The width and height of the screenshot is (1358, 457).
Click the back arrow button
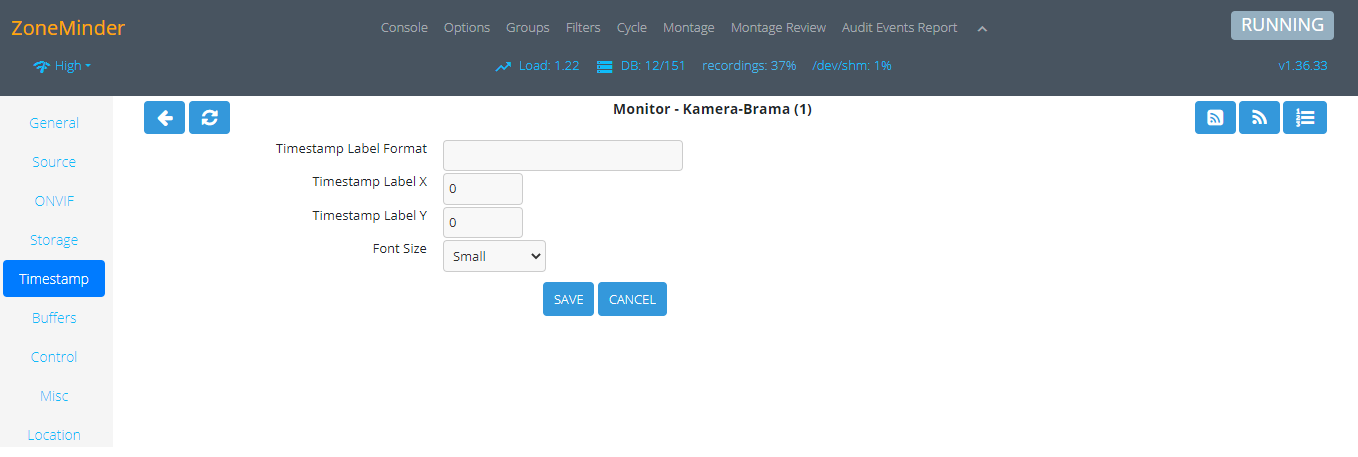pyautogui.click(x=164, y=117)
